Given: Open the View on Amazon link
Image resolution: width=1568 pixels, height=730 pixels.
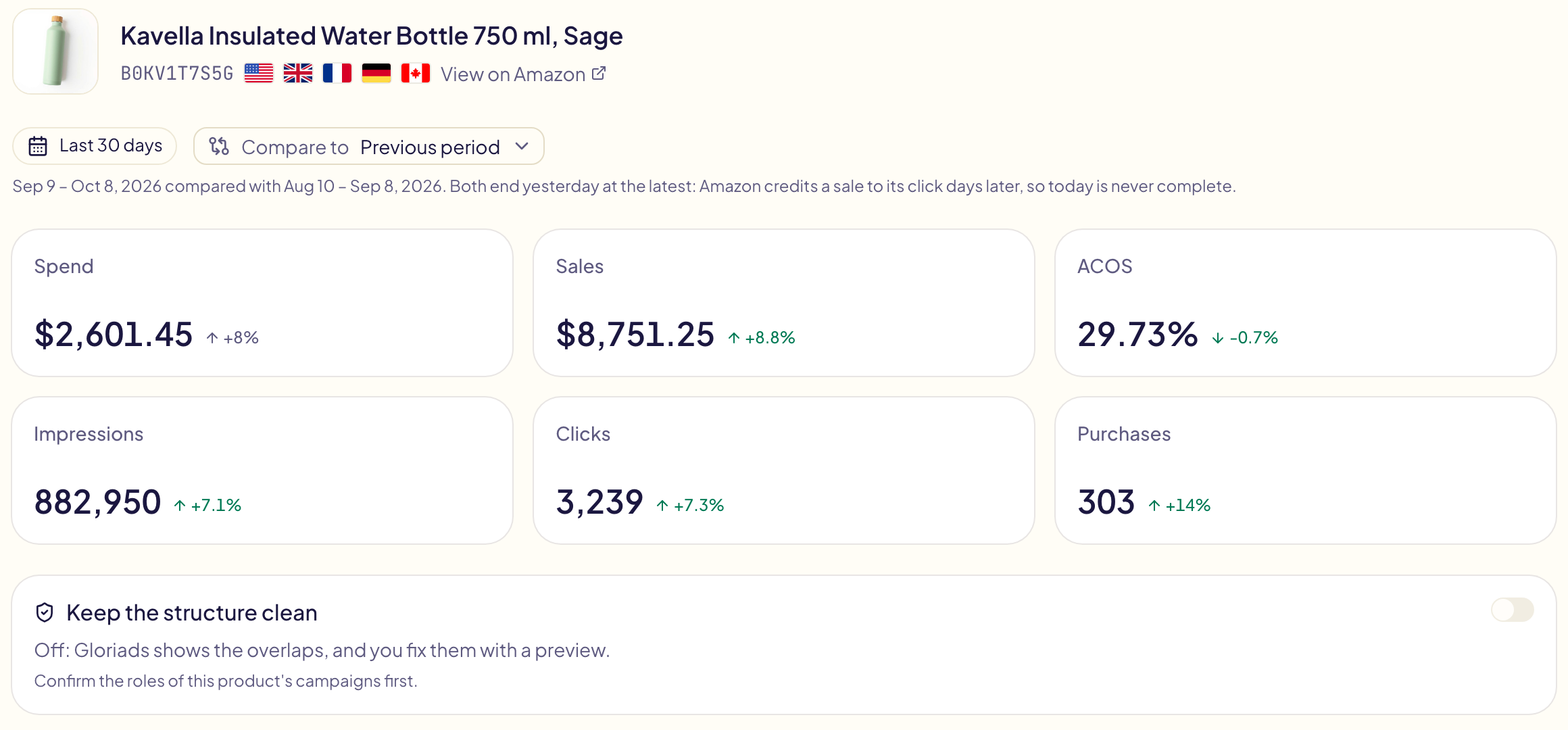Looking at the screenshot, I should click(x=523, y=74).
